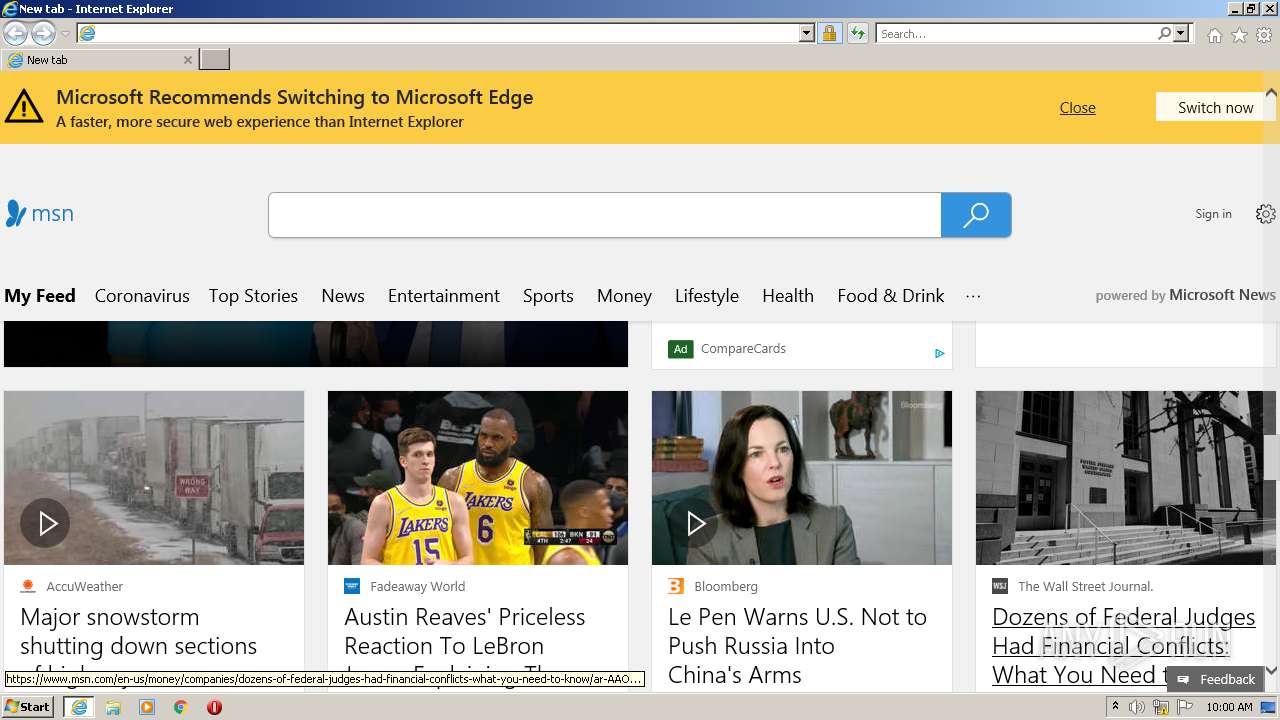Open Top Stories section
This screenshot has height=720, width=1280.
(253, 296)
